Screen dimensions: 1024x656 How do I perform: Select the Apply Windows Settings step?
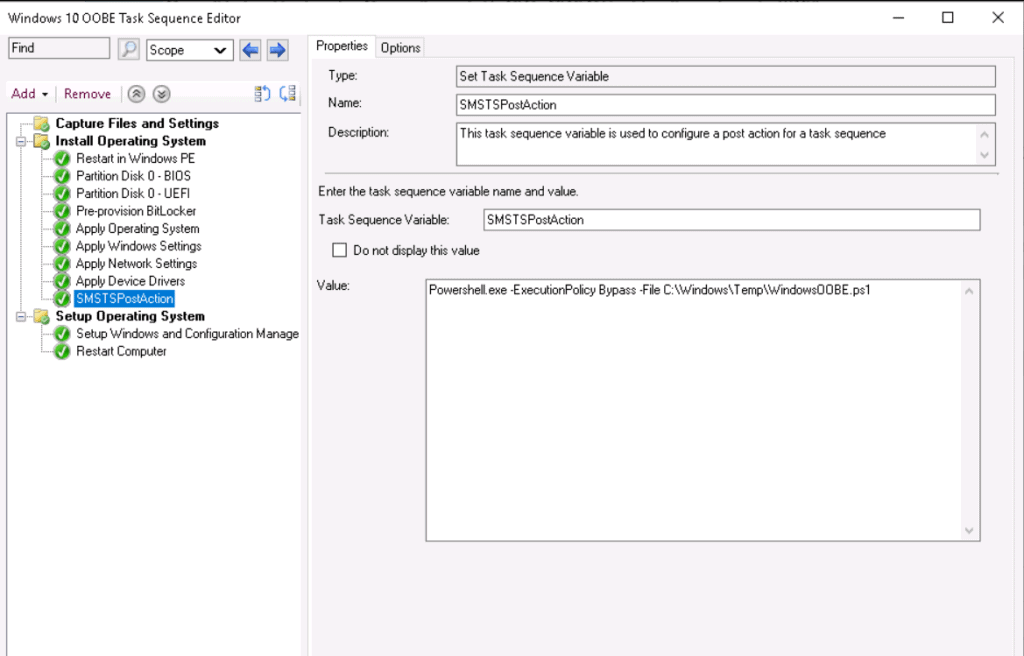point(138,246)
